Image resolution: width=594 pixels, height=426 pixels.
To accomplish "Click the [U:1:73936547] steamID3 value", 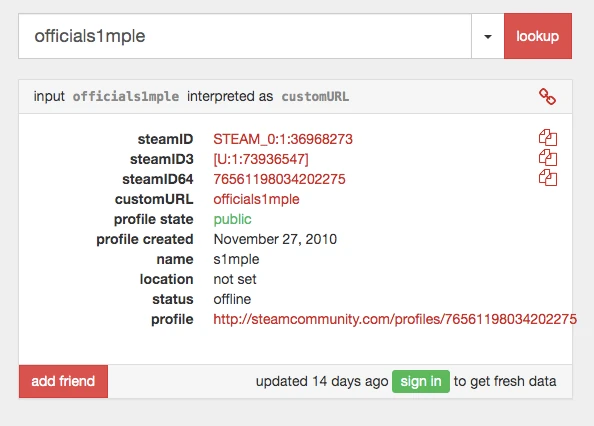I will coord(261,159).
